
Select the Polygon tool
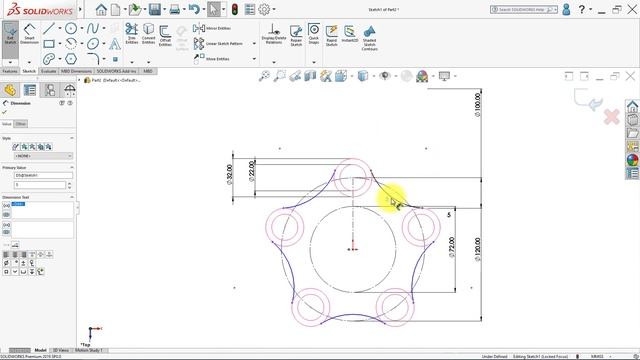pos(71,59)
